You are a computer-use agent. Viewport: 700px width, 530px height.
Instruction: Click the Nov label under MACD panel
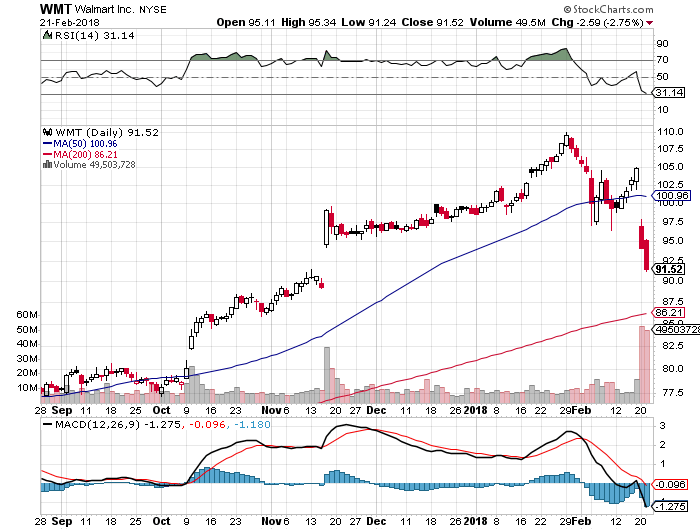pos(271,521)
